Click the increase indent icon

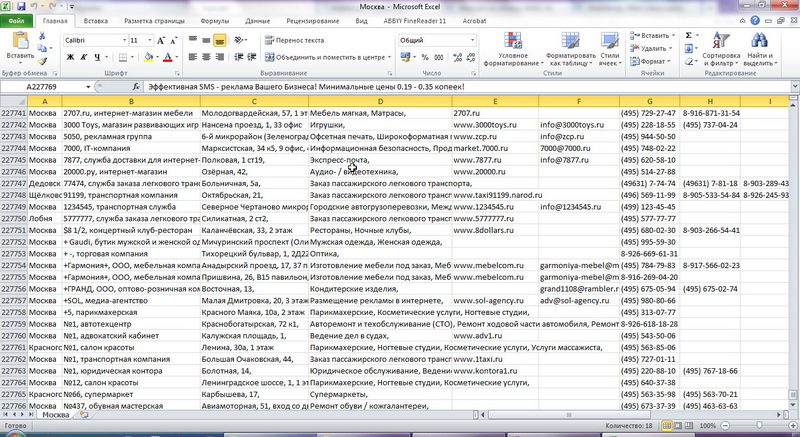click(252, 57)
